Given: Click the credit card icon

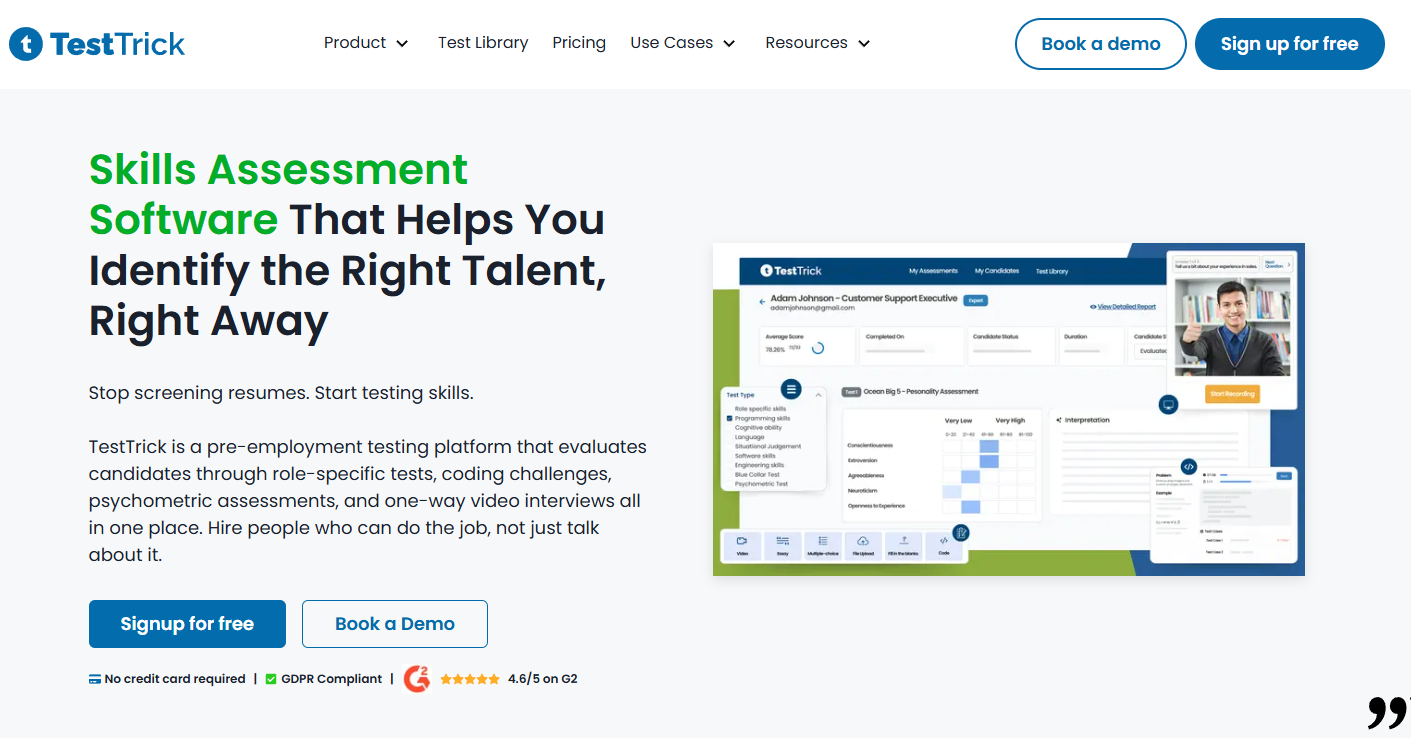Looking at the screenshot, I should click(95, 679).
